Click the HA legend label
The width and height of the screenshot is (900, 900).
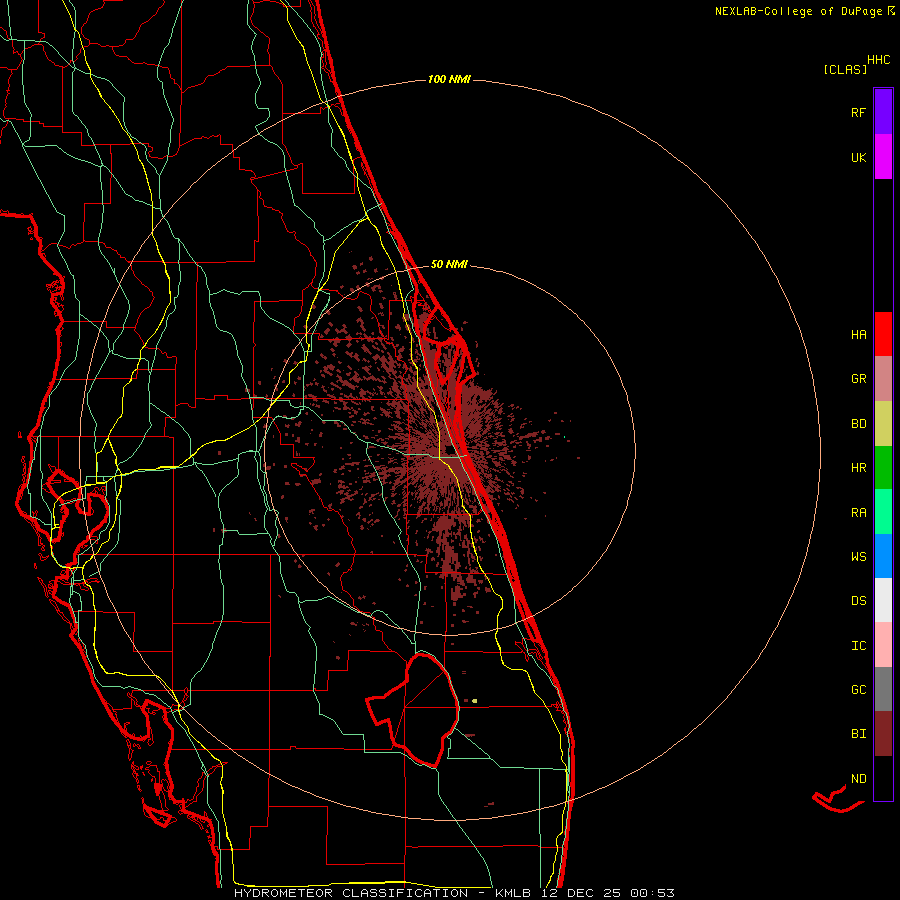coord(858,334)
